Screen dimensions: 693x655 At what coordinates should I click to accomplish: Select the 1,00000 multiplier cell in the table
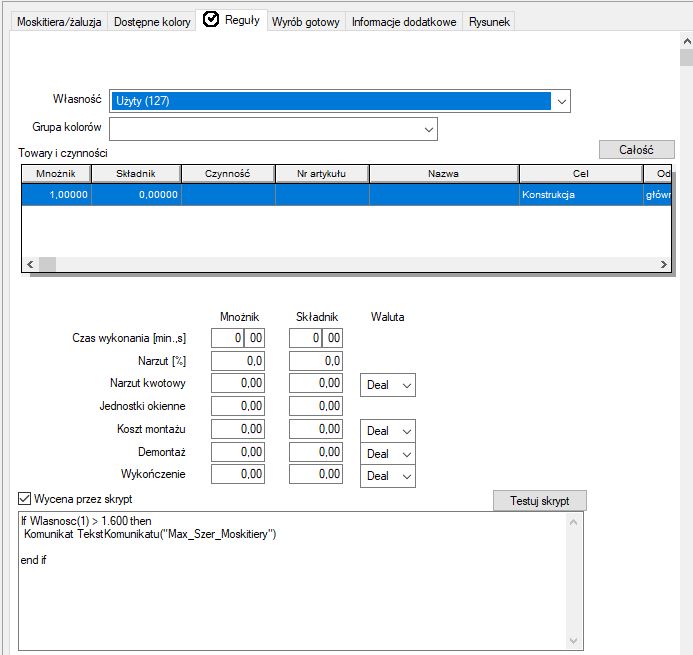56,195
